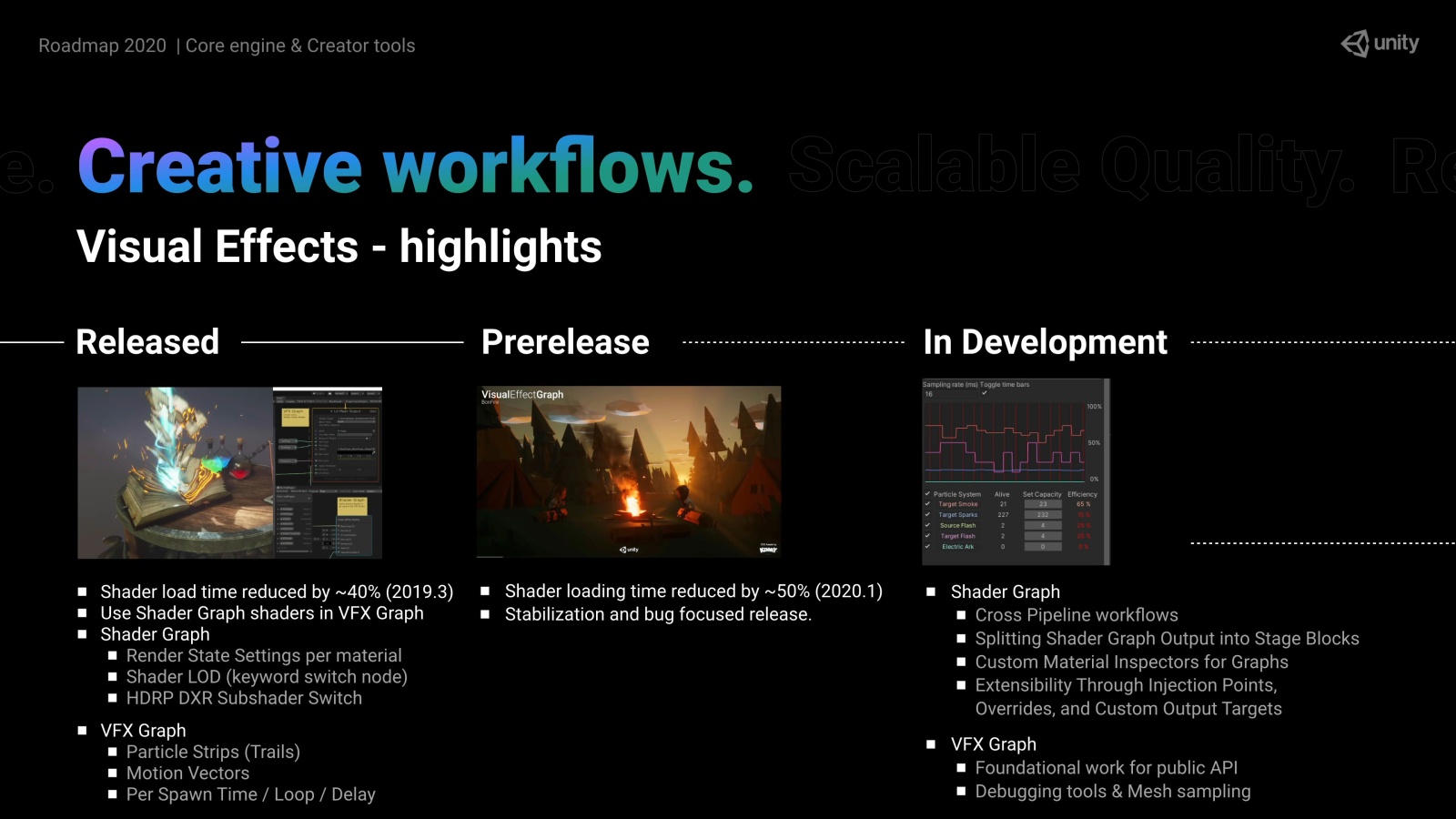The height and width of the screenshot is (819, 1456).
Task: Click the 'Target Smoke' particle system name
Action: (x=958, y=504)
